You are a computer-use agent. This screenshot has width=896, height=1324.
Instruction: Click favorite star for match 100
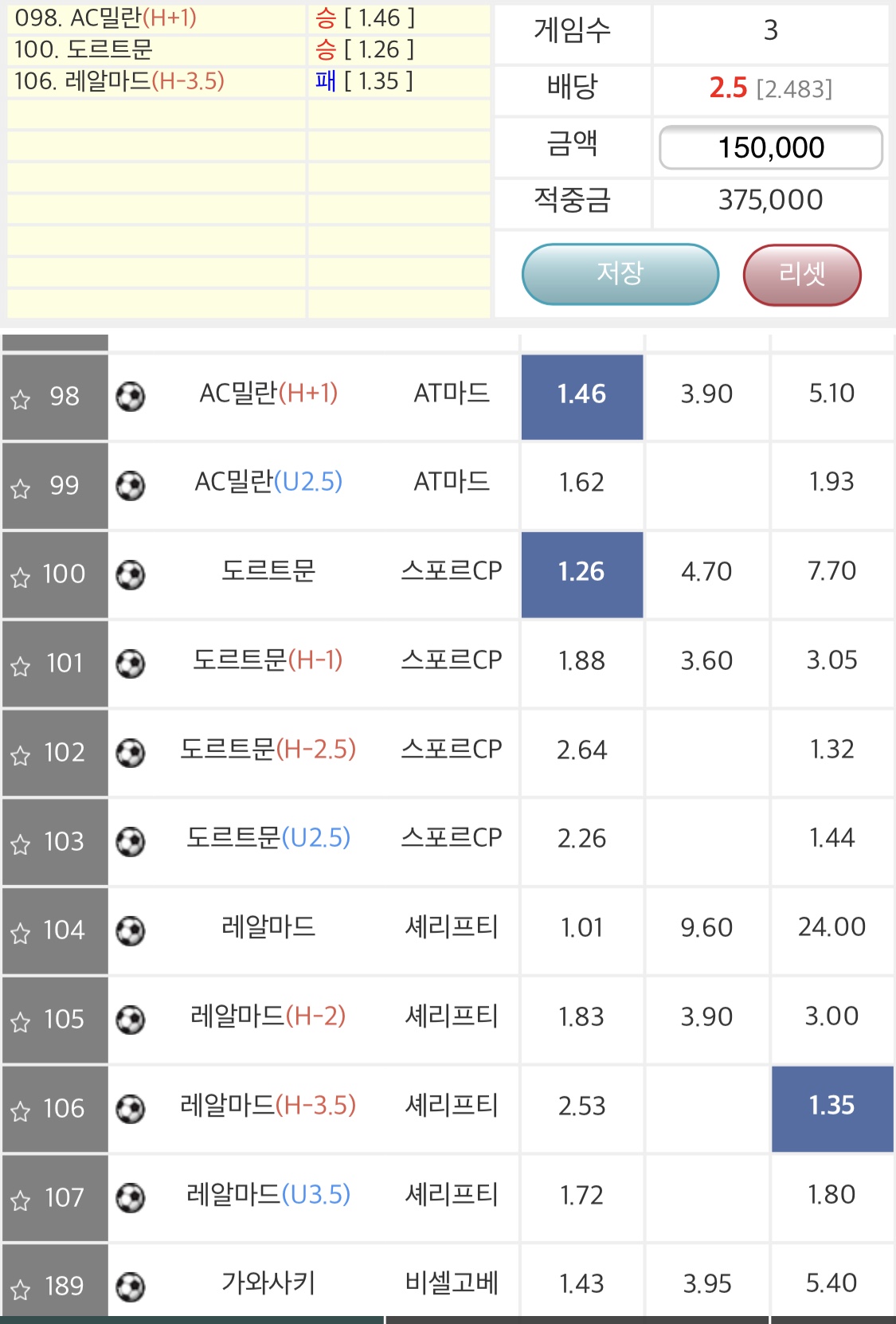21,577
